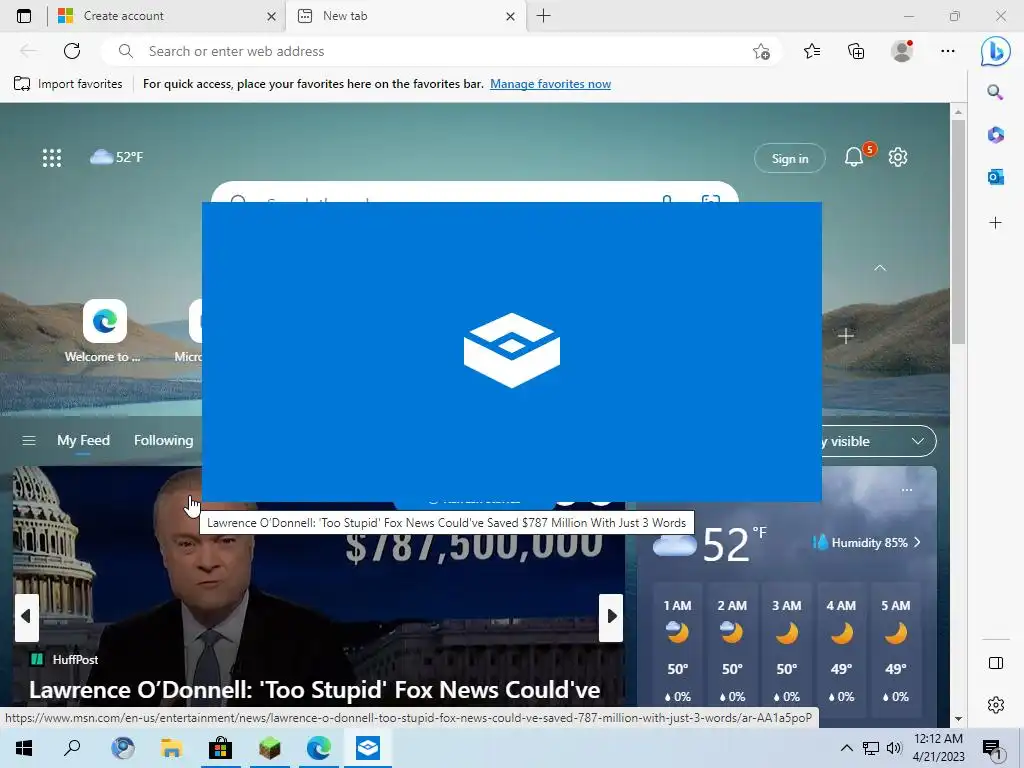
Task: Close the Create account tab
Action: point(272,16)
